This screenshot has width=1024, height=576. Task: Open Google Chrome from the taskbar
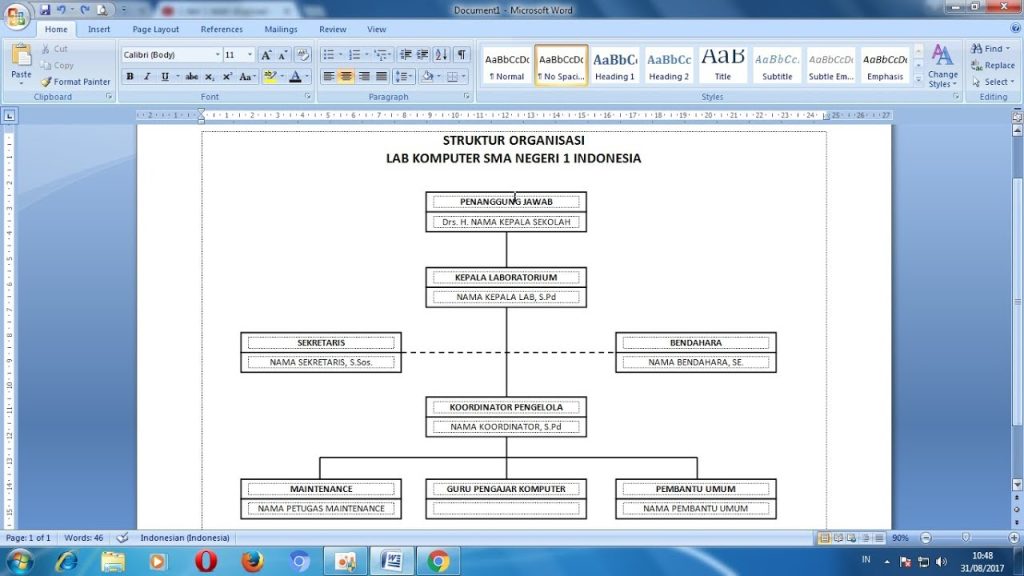(437, 561)
